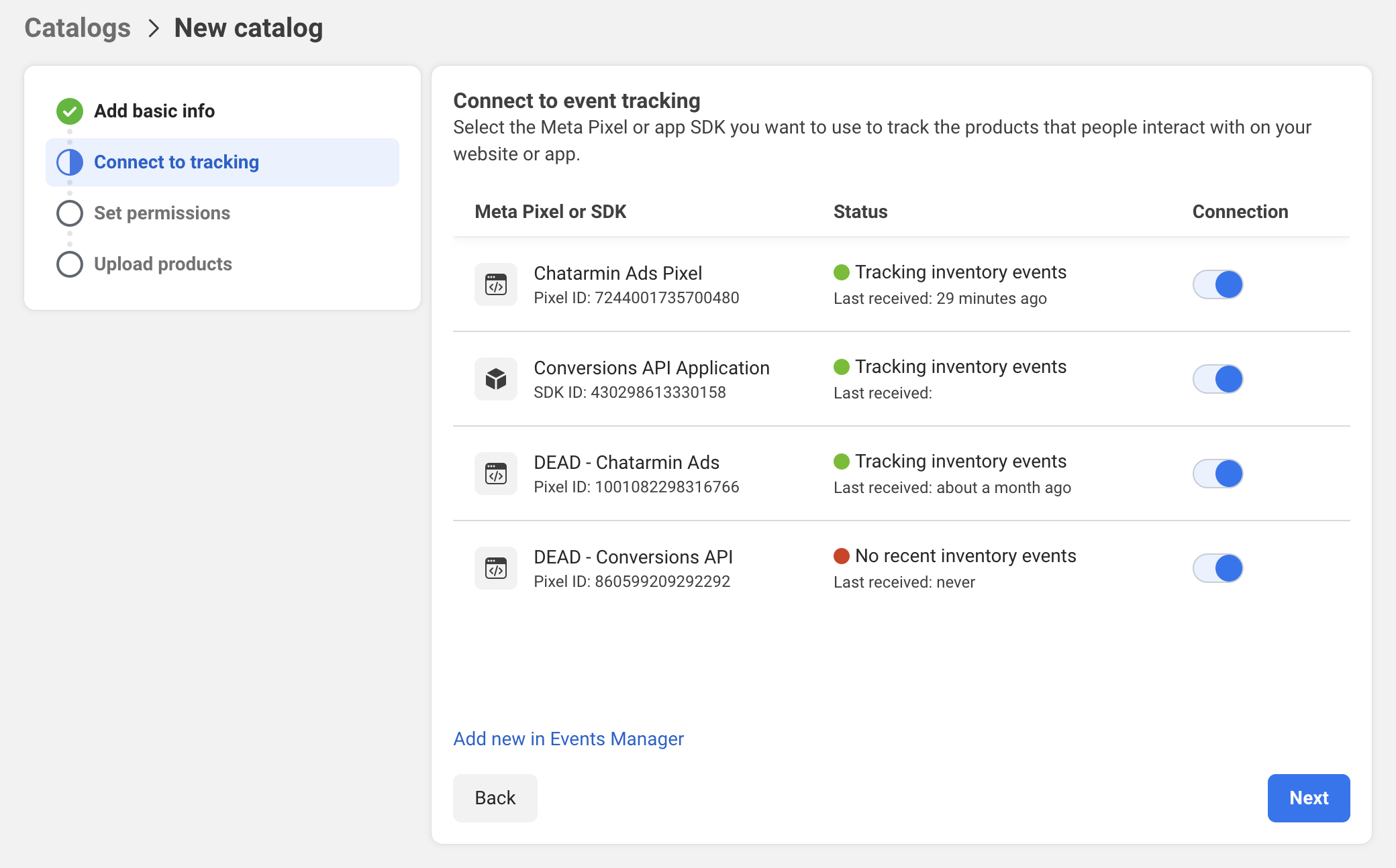1396x868 pixels.
Task: Click the Chatarmin Ads Pixel code icon
Action: 495,284
